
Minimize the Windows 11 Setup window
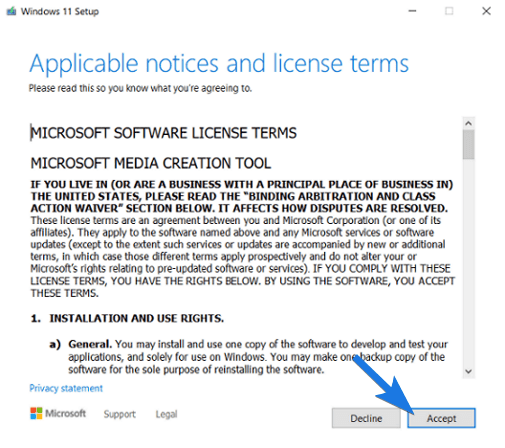[412, 11]
